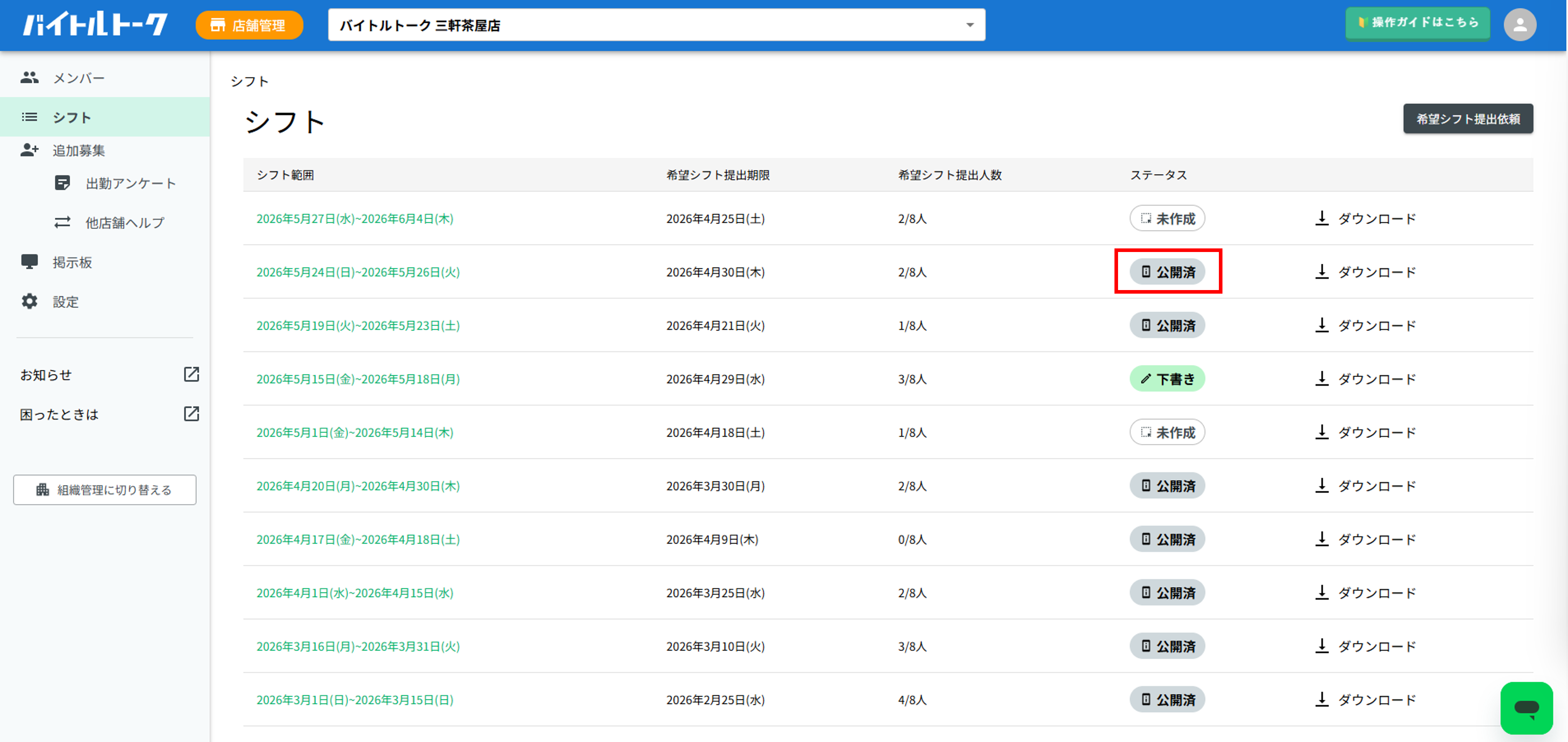Click 公開済 status badge in 3月1日 row
1568x742 pixels.
(1167, 699)
